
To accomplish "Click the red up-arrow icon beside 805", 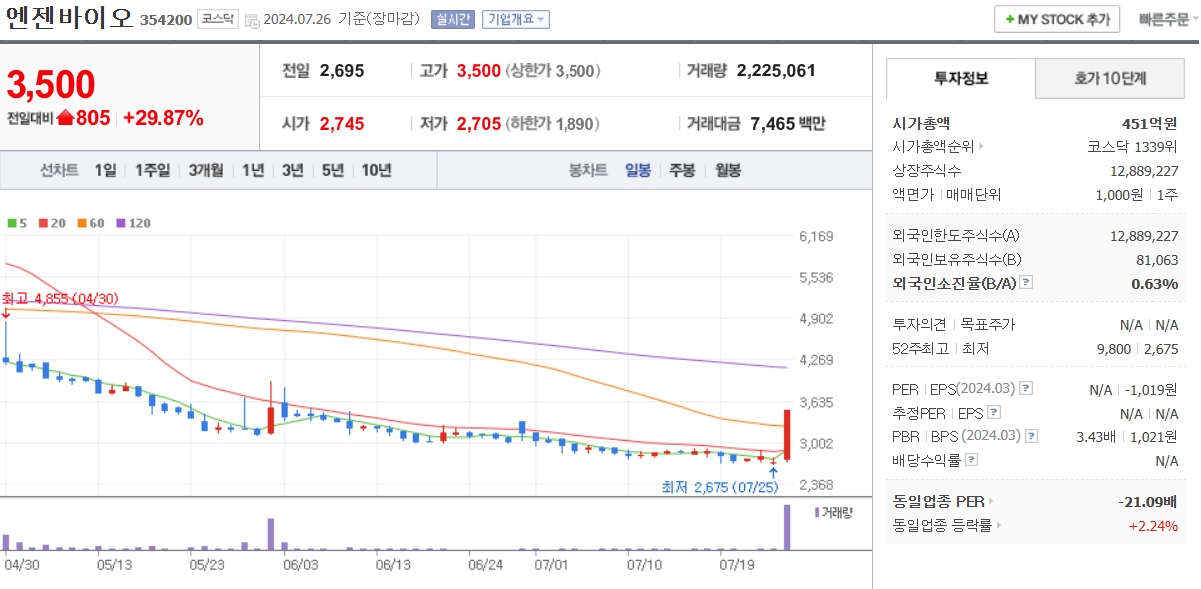I will [66, 118].
